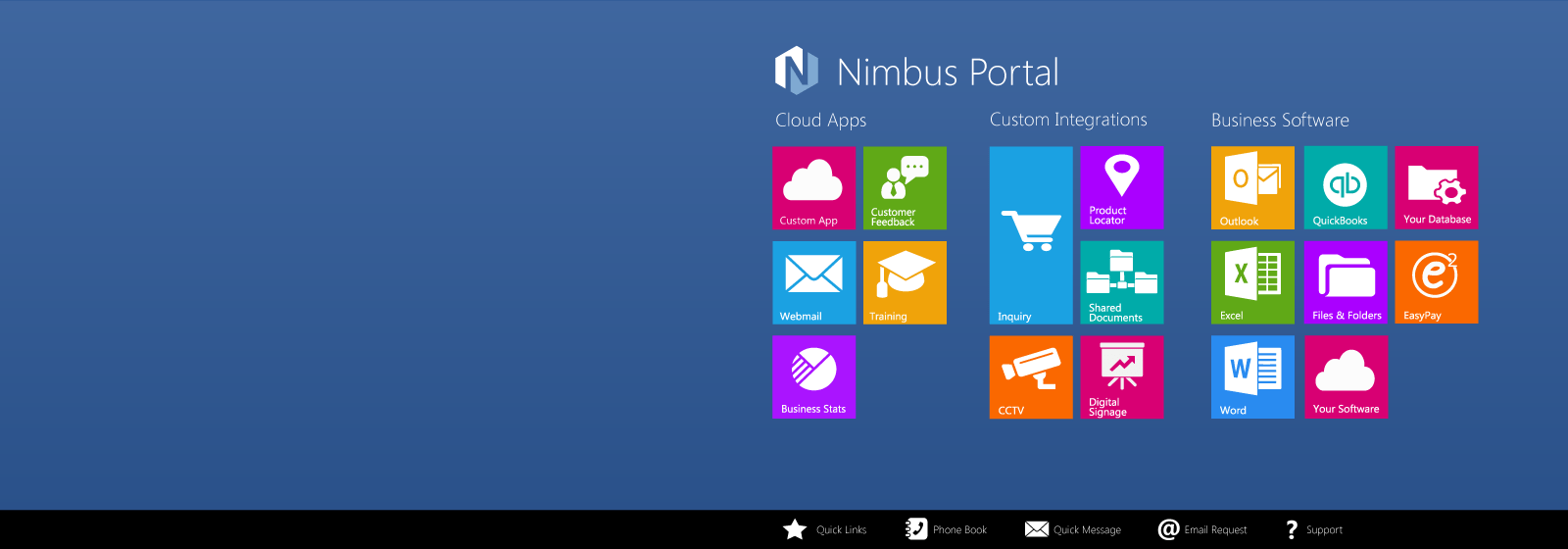Open Quick Message from bottom bar

(x=1073, y=529)
